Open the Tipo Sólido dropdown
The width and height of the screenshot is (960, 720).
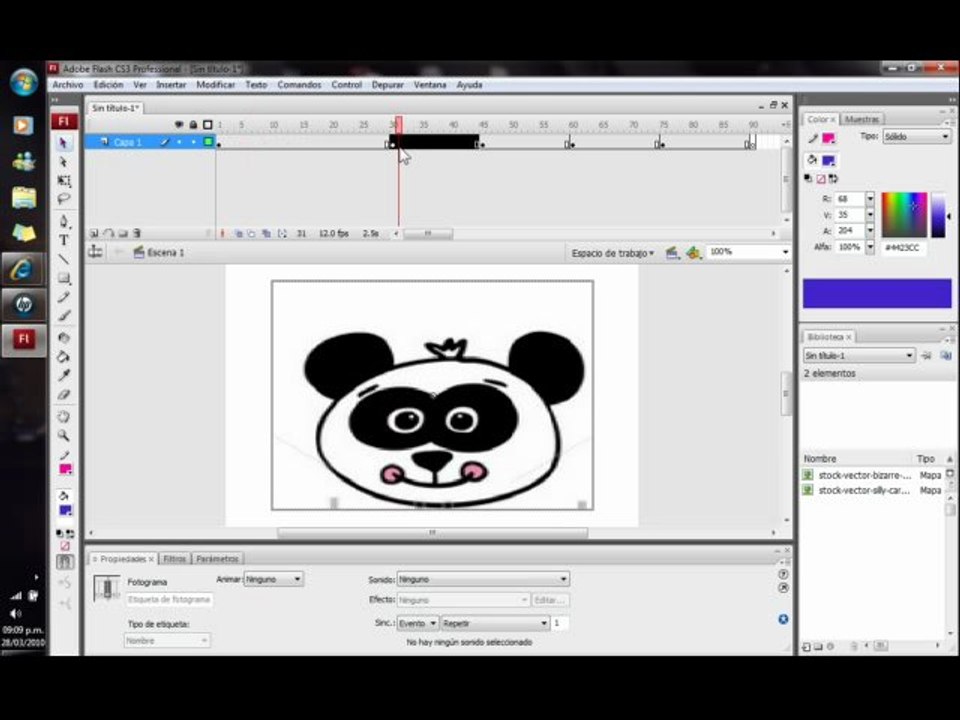[917, 137]
